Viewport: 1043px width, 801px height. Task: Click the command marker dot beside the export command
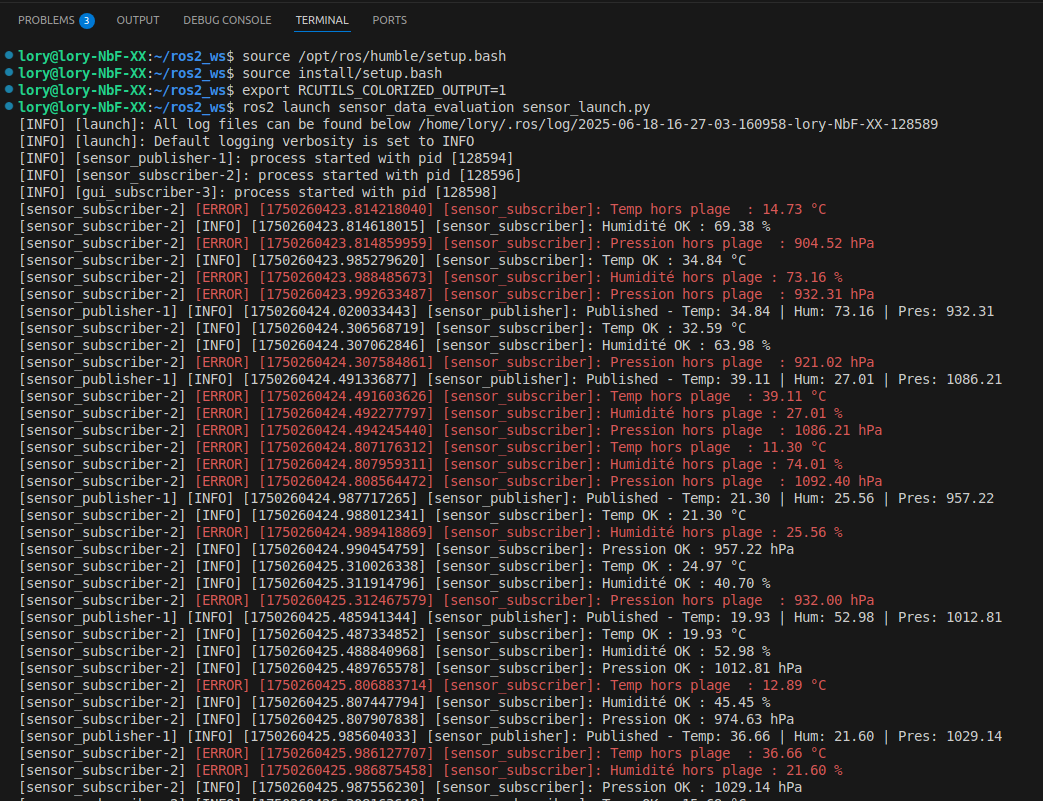pyautogui.click(x=9, y=90)
